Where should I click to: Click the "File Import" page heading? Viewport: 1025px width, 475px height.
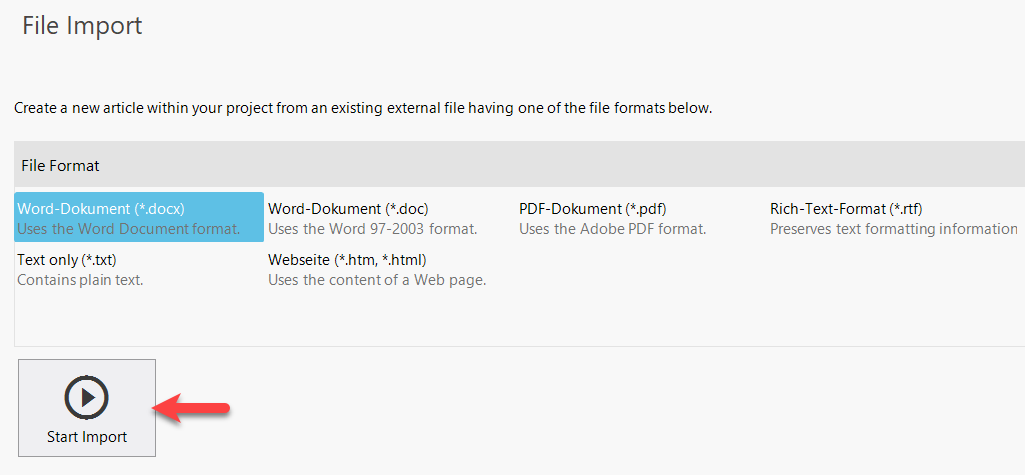[82, 25]
